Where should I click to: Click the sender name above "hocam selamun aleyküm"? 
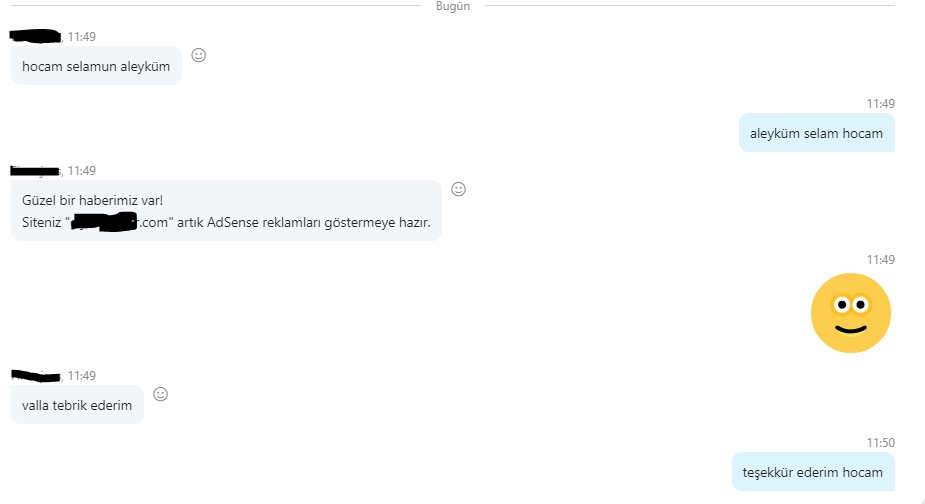click(36, 36)
